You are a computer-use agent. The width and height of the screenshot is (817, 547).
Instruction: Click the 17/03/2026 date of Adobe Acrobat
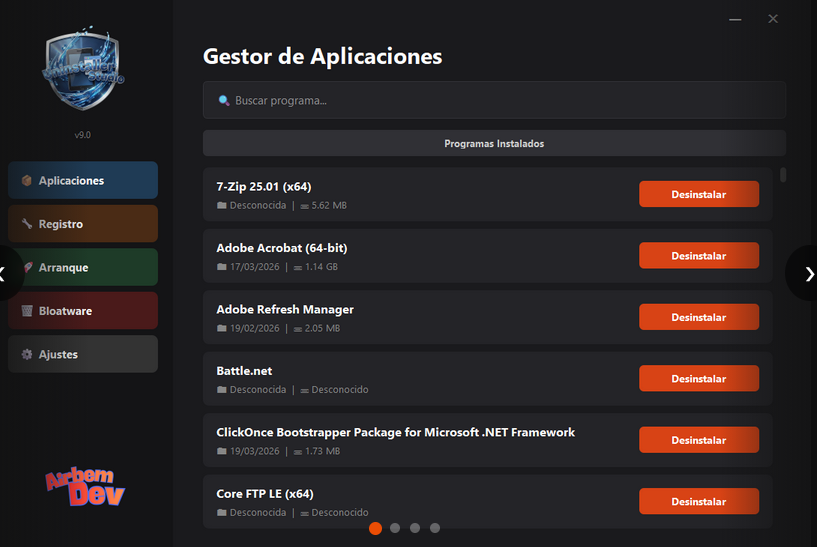[x=255, y=267]
